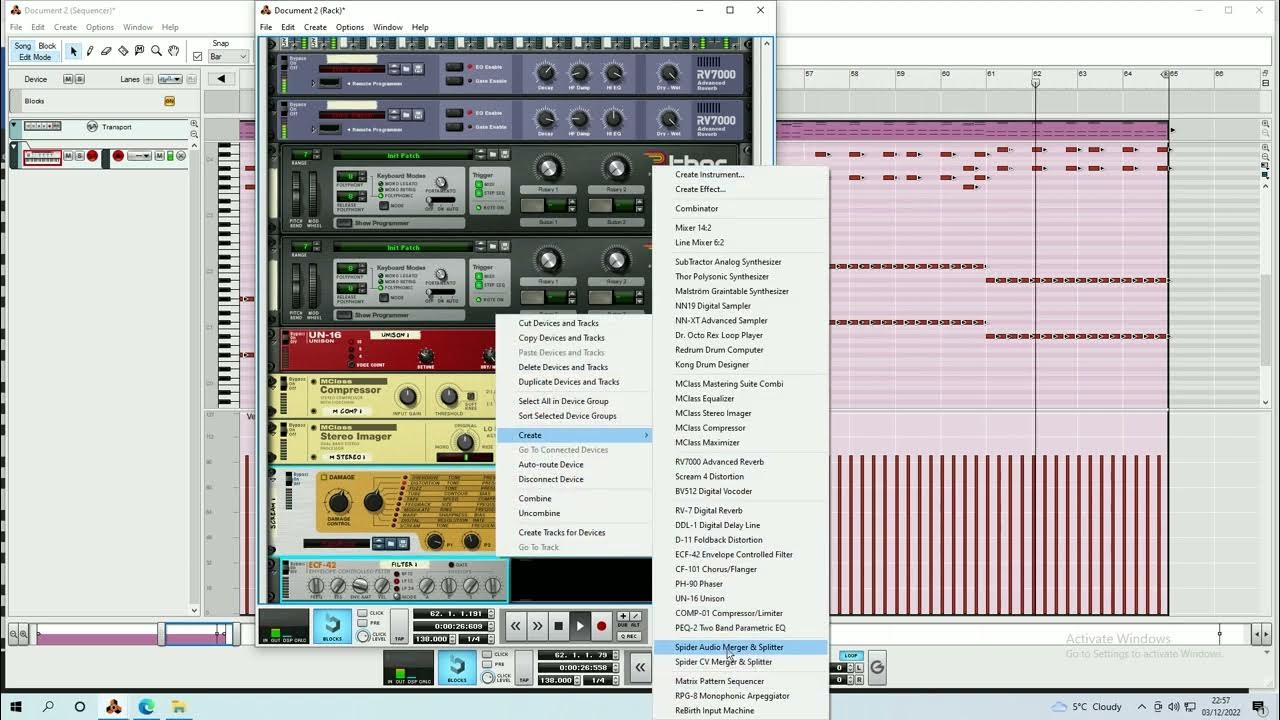The height and width of the screenshot is (720, 1280).
Task: Select the Mute tool in sequencer toolbar
Action: [x=140, y=51]
